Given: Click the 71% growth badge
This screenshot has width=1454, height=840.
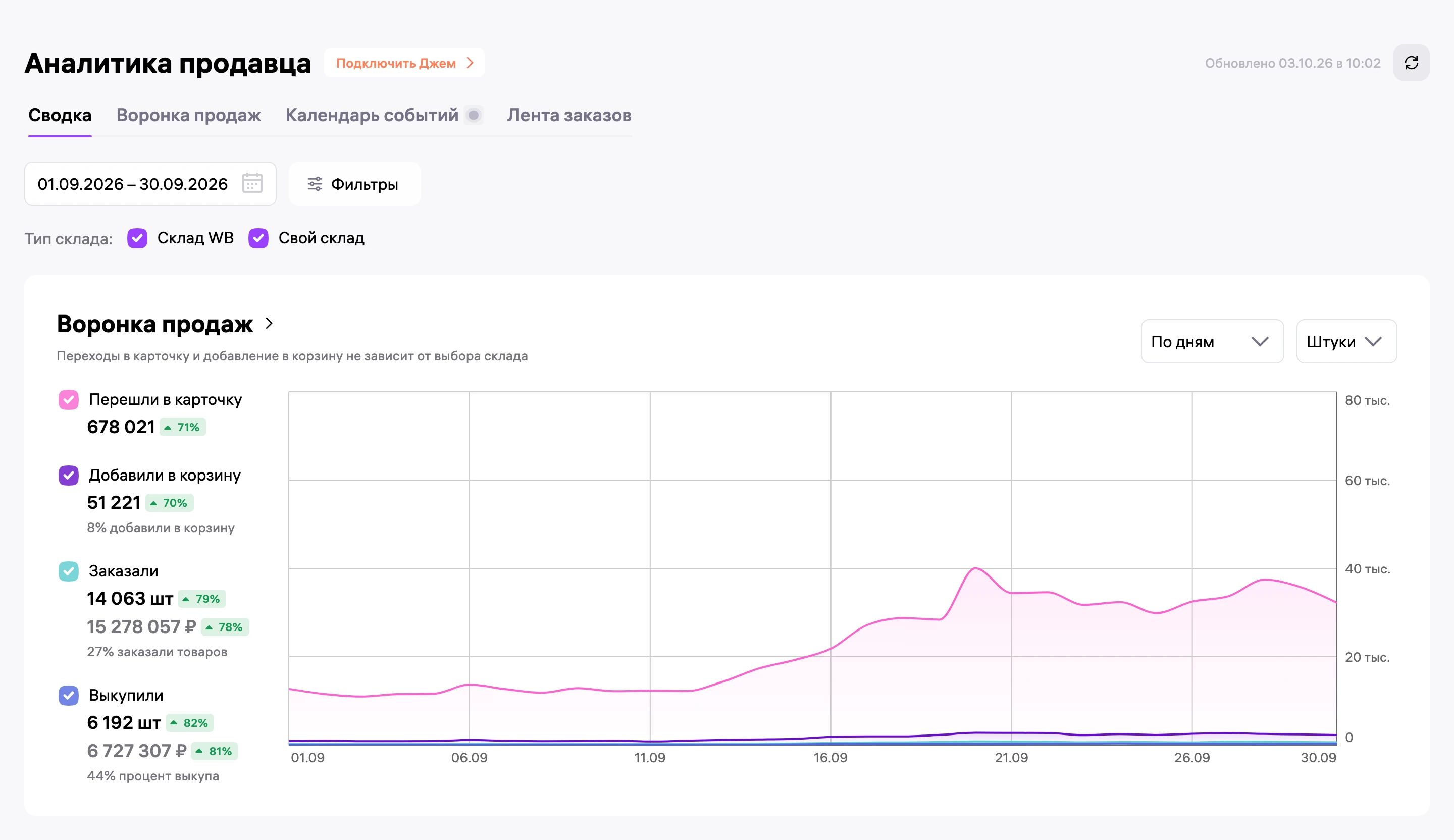Looking at the screenshot, I should [182, 428].
